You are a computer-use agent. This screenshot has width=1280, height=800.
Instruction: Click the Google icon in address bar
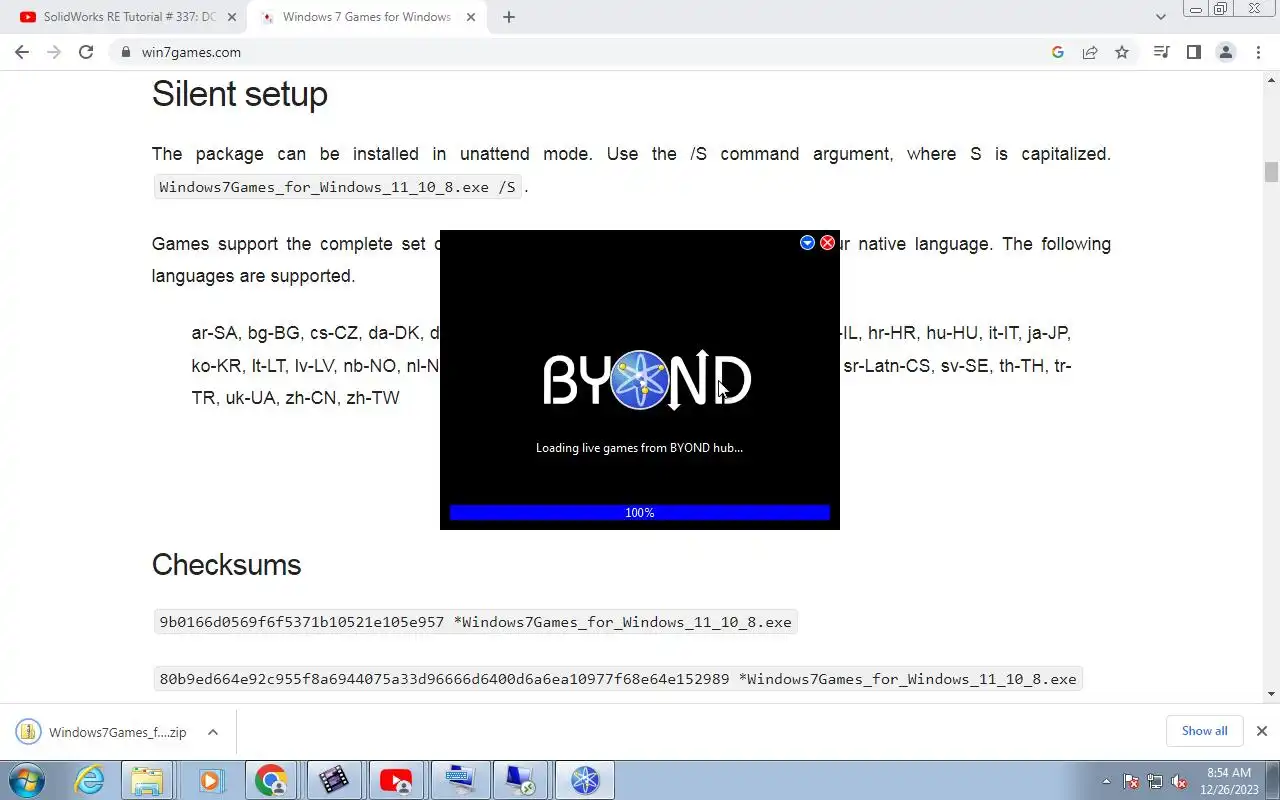tap(1058, 52)
